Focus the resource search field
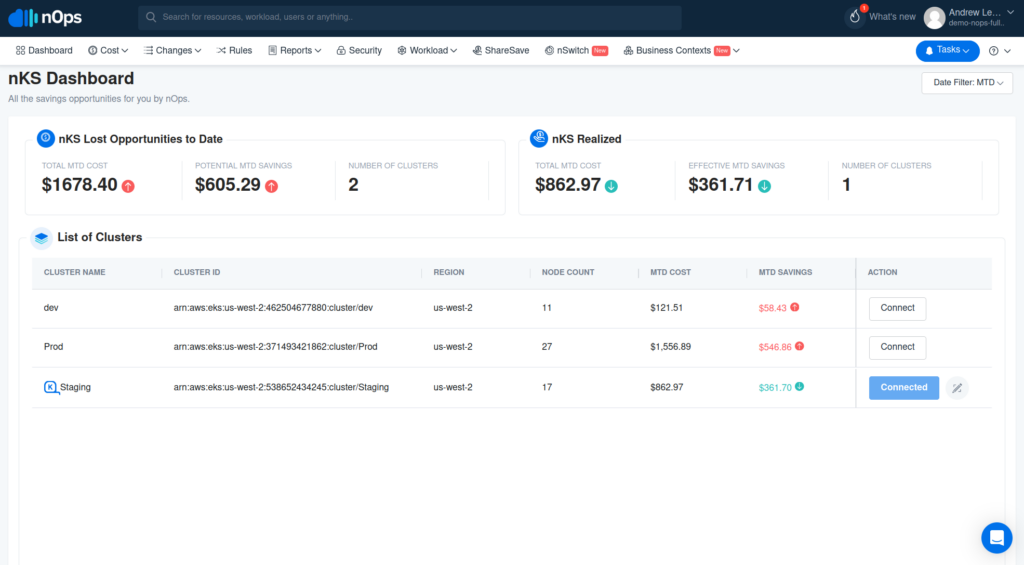 click(x=409, y=18)
